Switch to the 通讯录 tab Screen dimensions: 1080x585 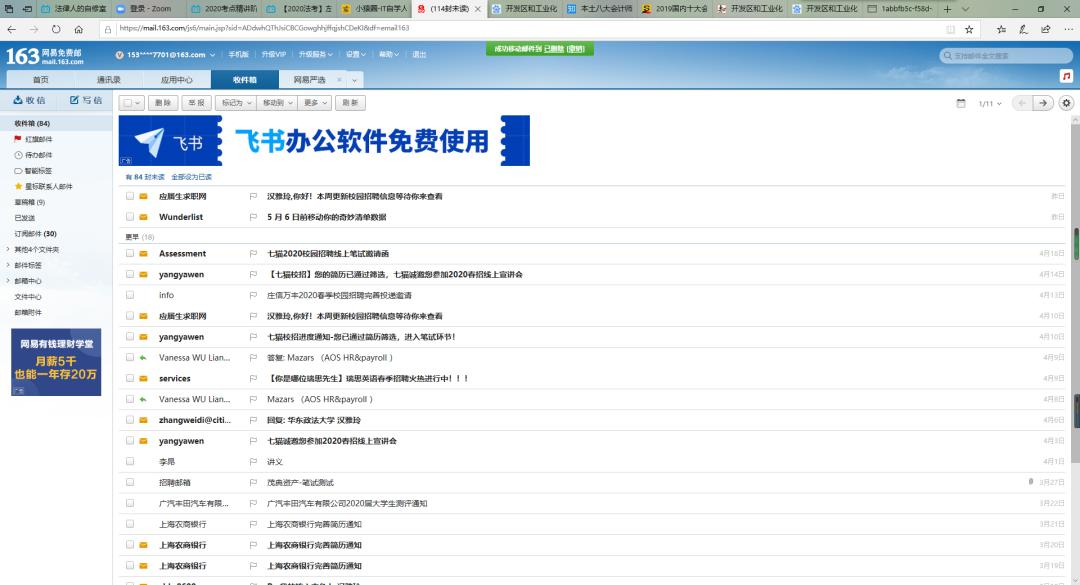point(108,79)
